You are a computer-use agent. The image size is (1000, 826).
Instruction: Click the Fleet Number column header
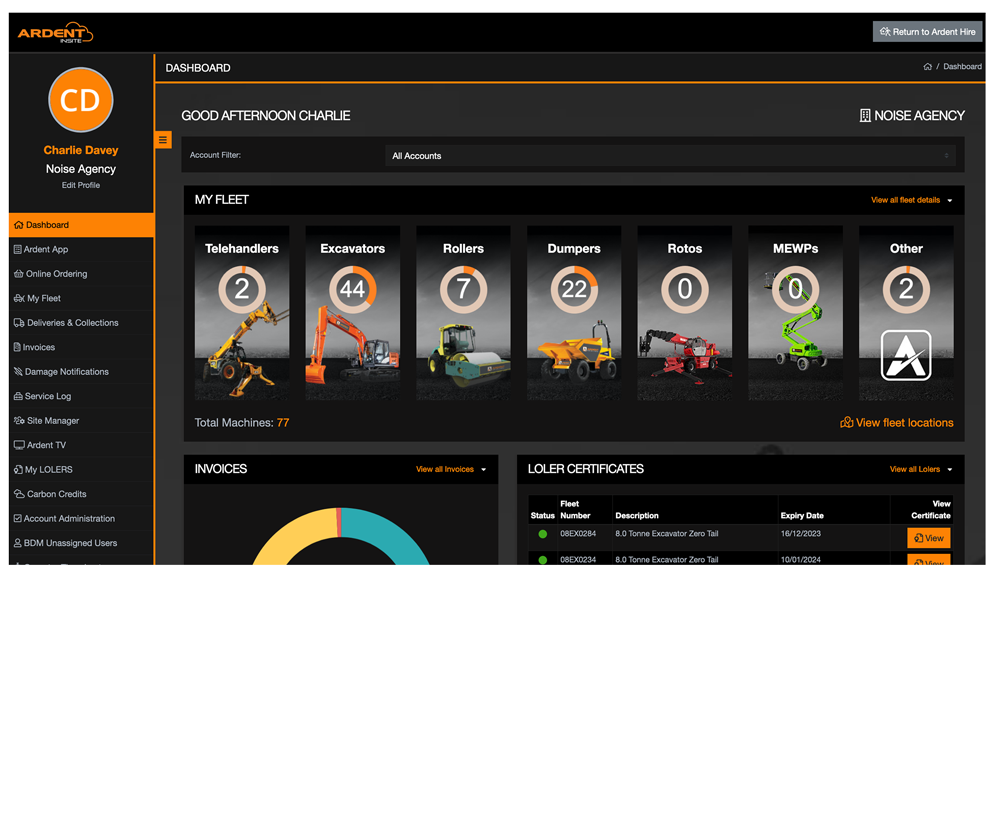click(575, 510)
